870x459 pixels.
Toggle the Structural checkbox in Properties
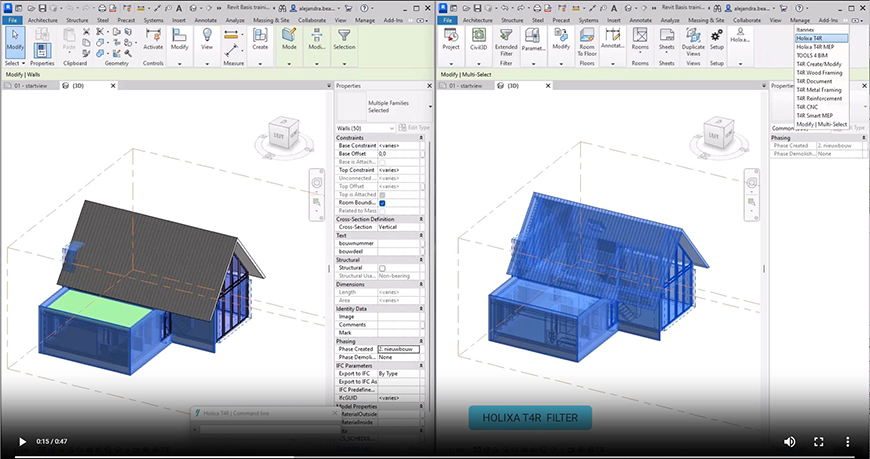382,268
